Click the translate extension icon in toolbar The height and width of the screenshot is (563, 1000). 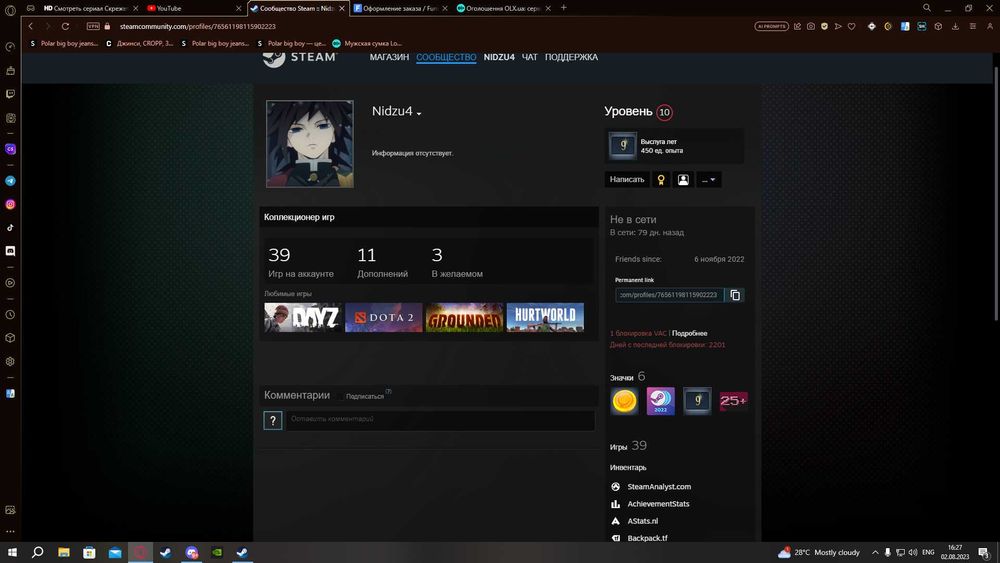point(905,26)
